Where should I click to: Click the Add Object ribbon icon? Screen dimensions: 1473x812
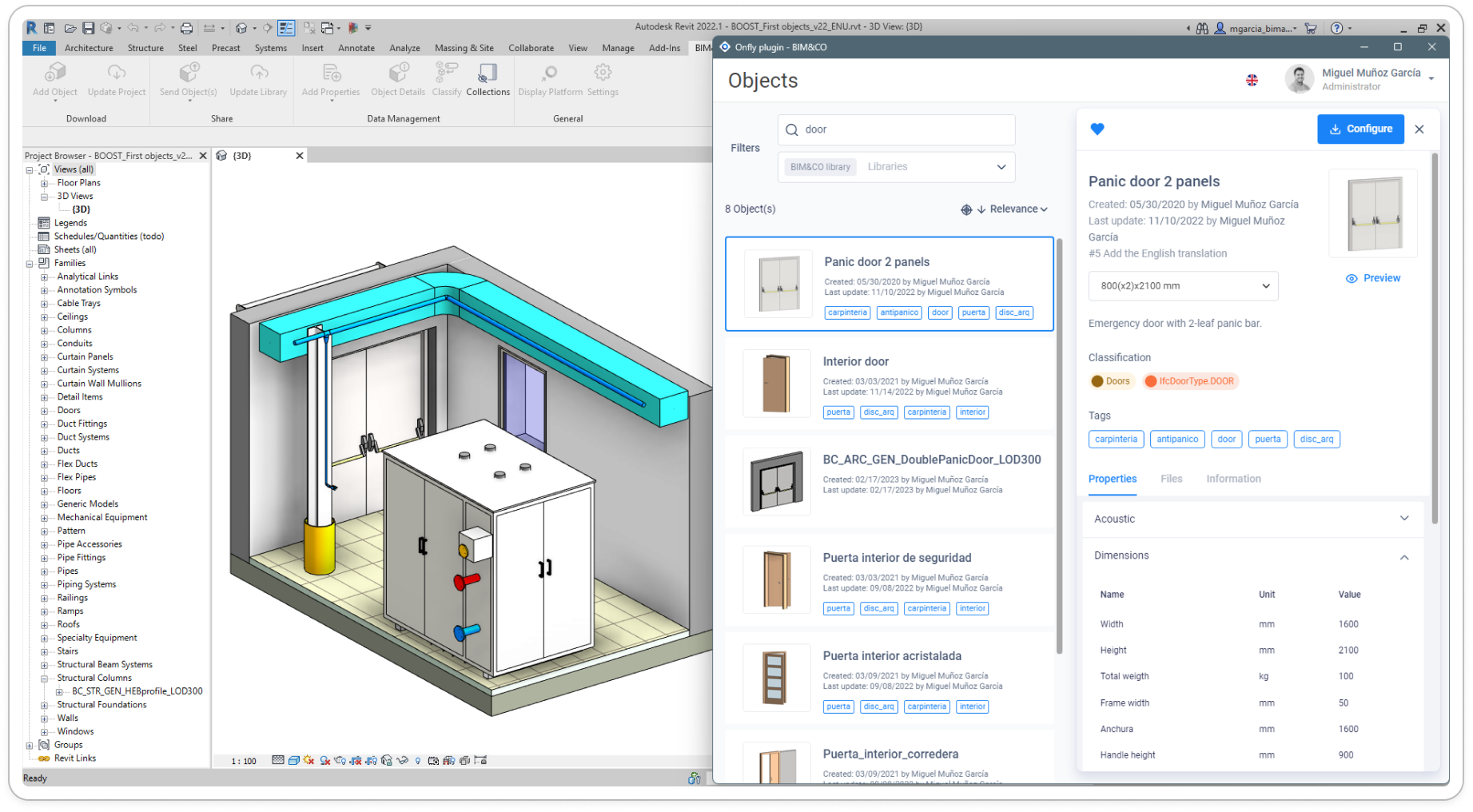54,74
